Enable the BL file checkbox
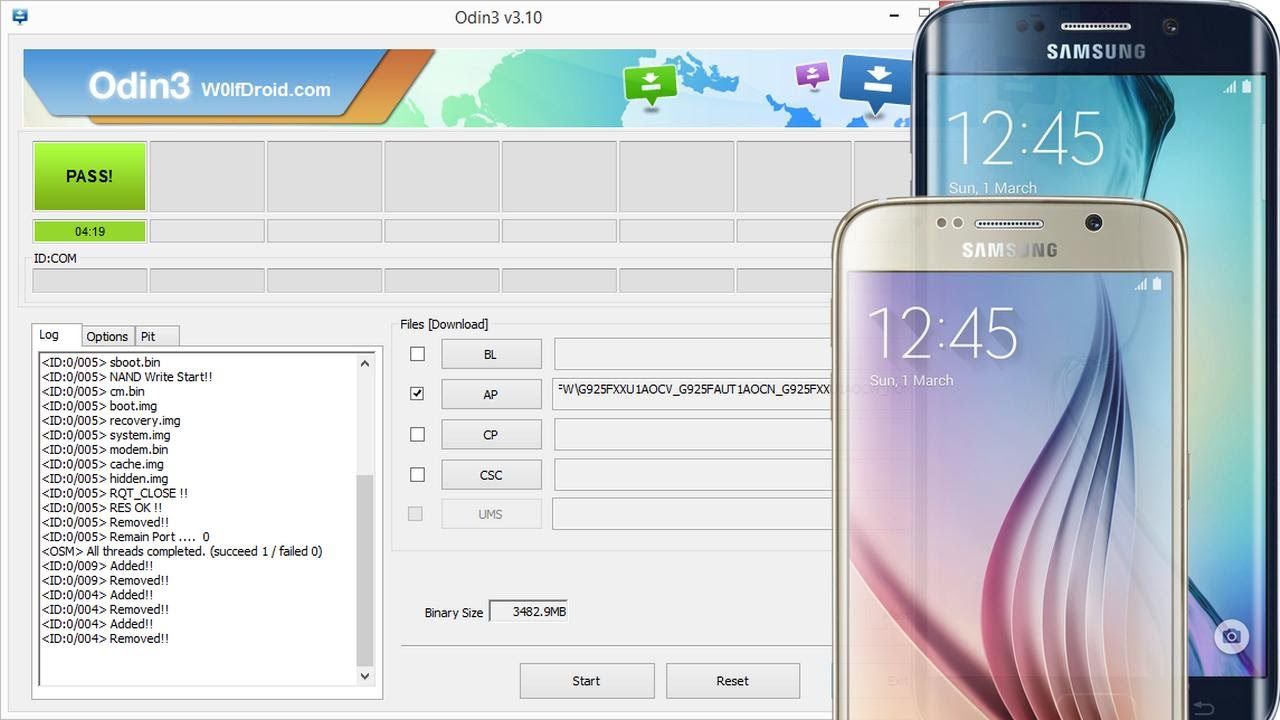Screen dimensions: 1280x720 coord(416,354)
